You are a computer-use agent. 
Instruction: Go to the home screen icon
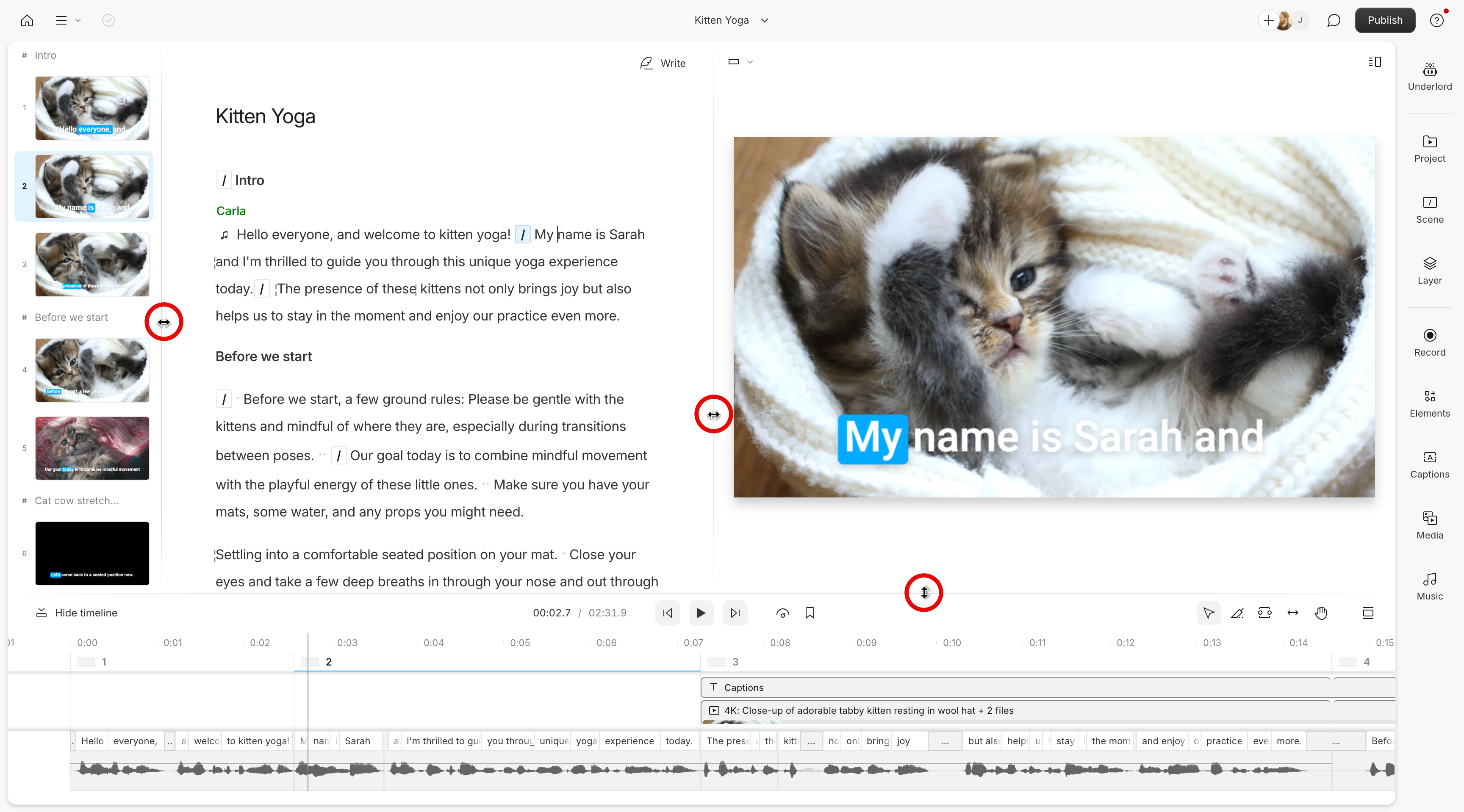click(x=27, y=20)
